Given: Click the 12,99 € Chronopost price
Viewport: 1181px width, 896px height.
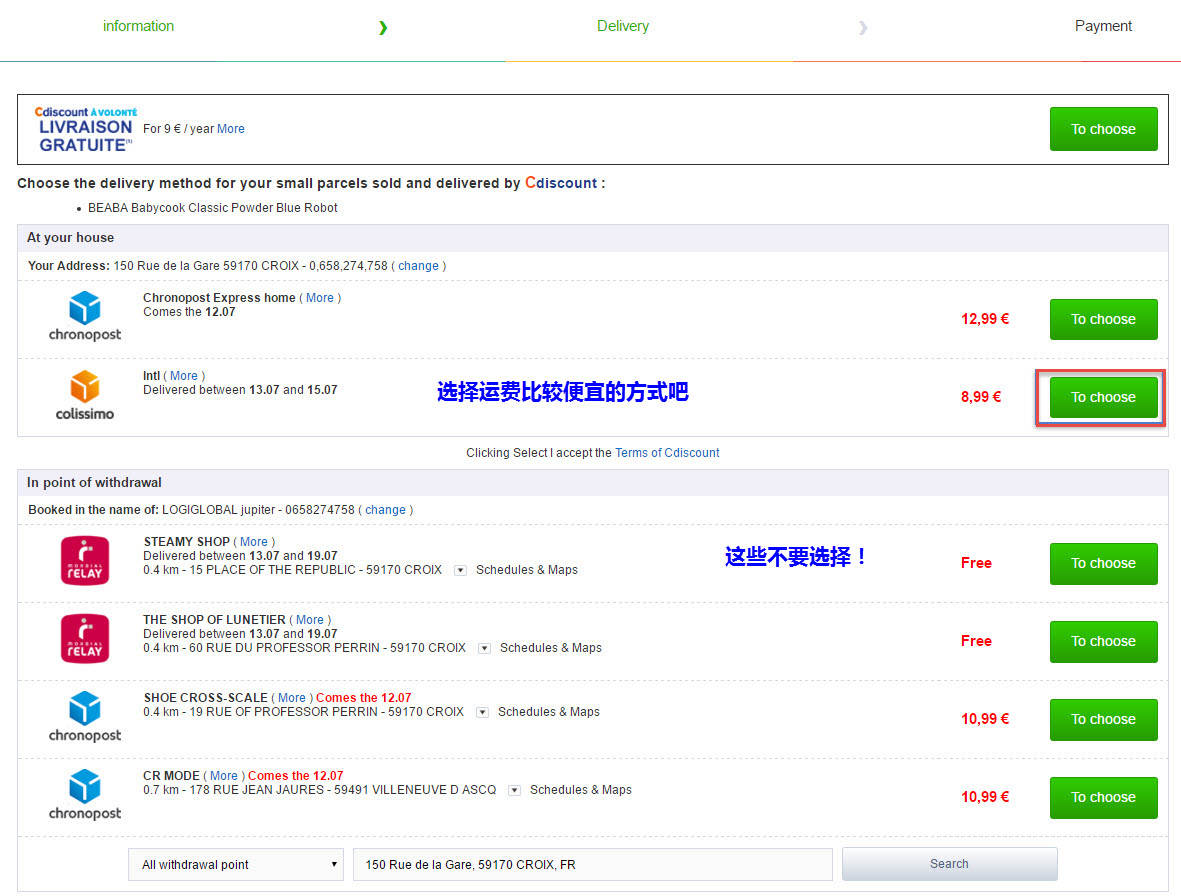Looking at the screenshot, I should 984,319.
